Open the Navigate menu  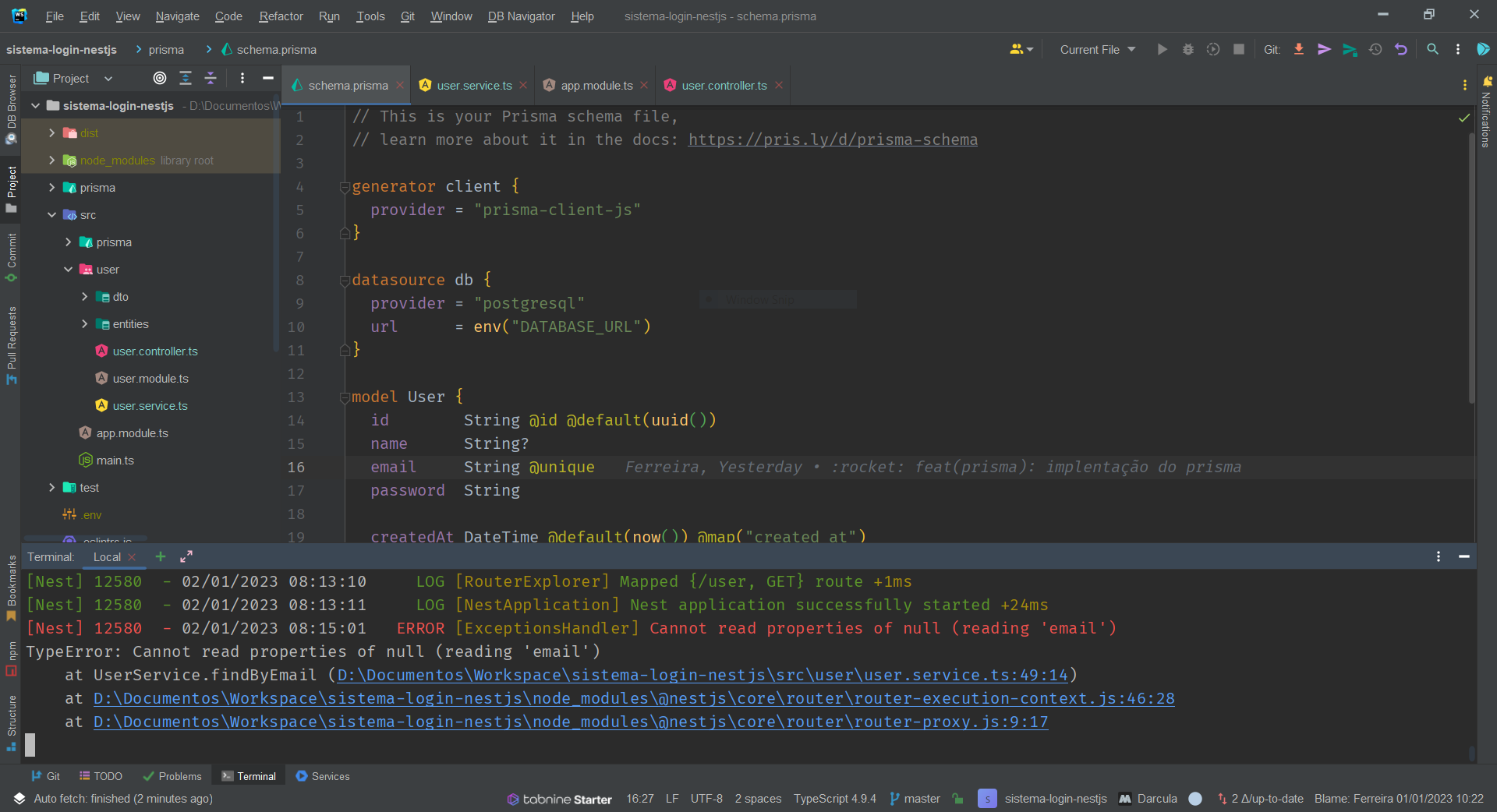point(177,16)
